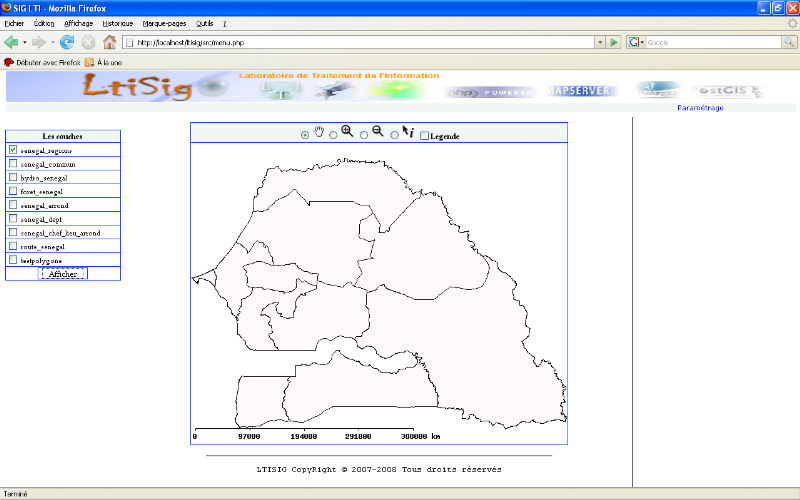800x500 pixels.
Task: Open the ? help menu
Action: 224,23
